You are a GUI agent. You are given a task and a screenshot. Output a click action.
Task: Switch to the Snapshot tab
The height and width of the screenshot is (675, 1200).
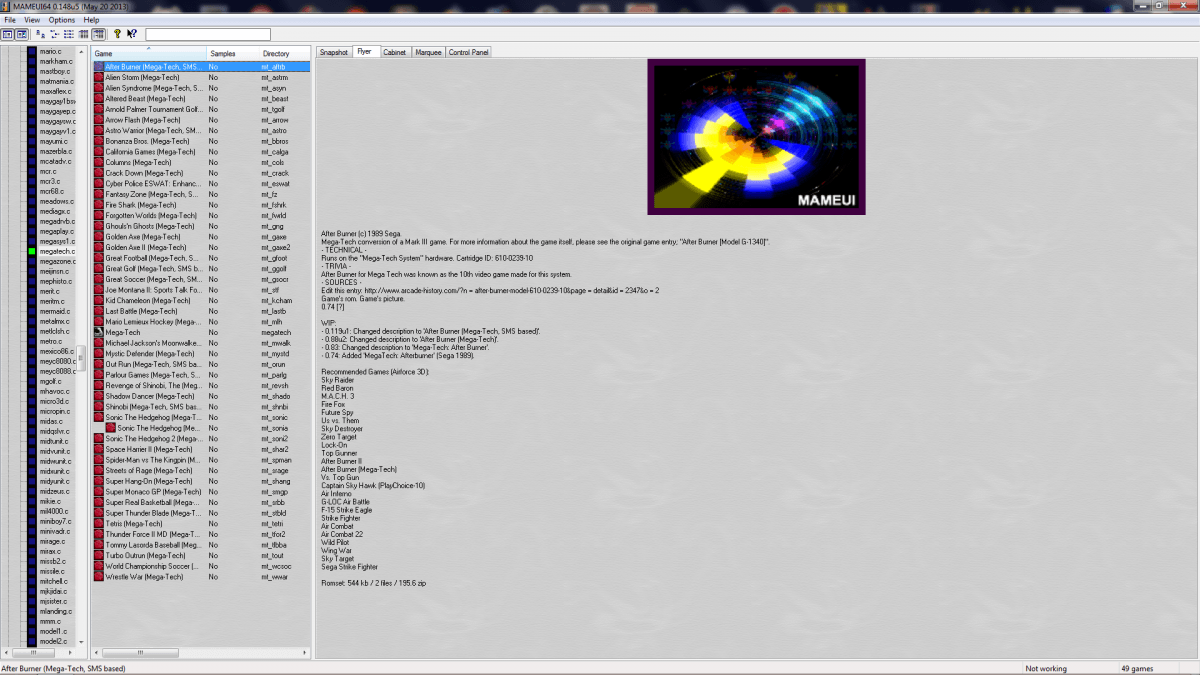tap(333, 52)
